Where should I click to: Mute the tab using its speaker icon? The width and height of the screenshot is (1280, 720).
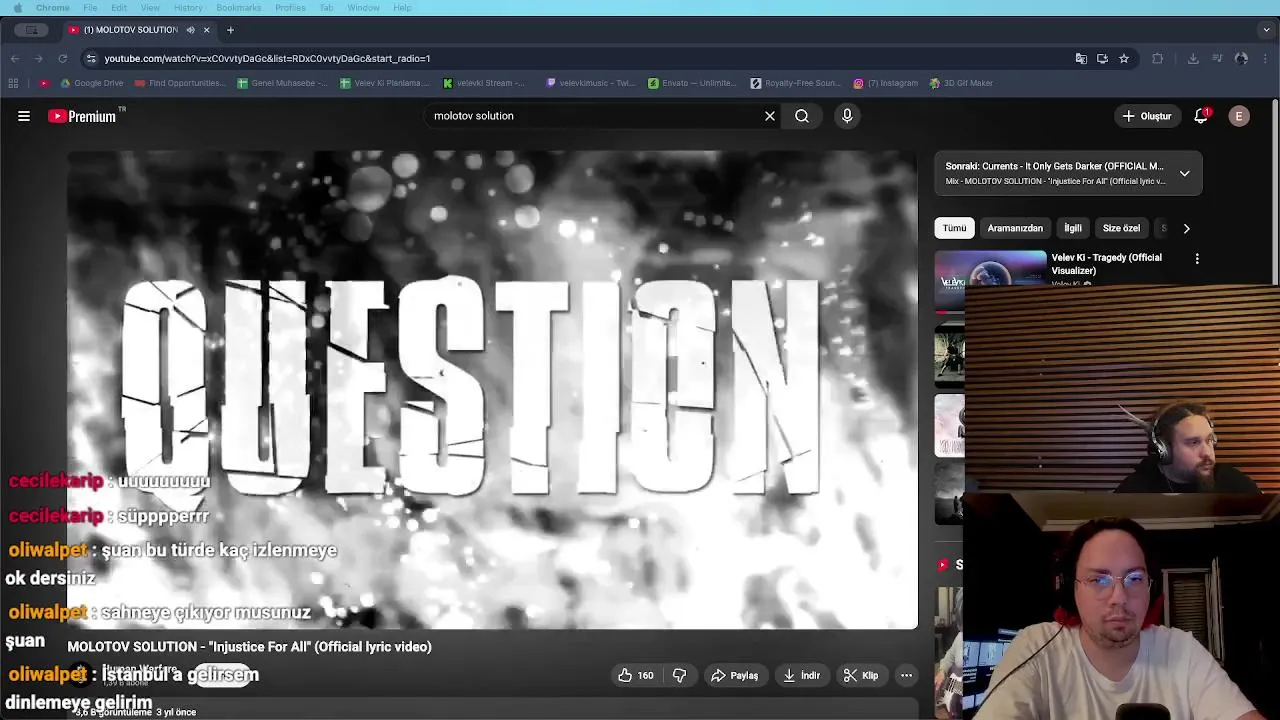click(190, 30)
